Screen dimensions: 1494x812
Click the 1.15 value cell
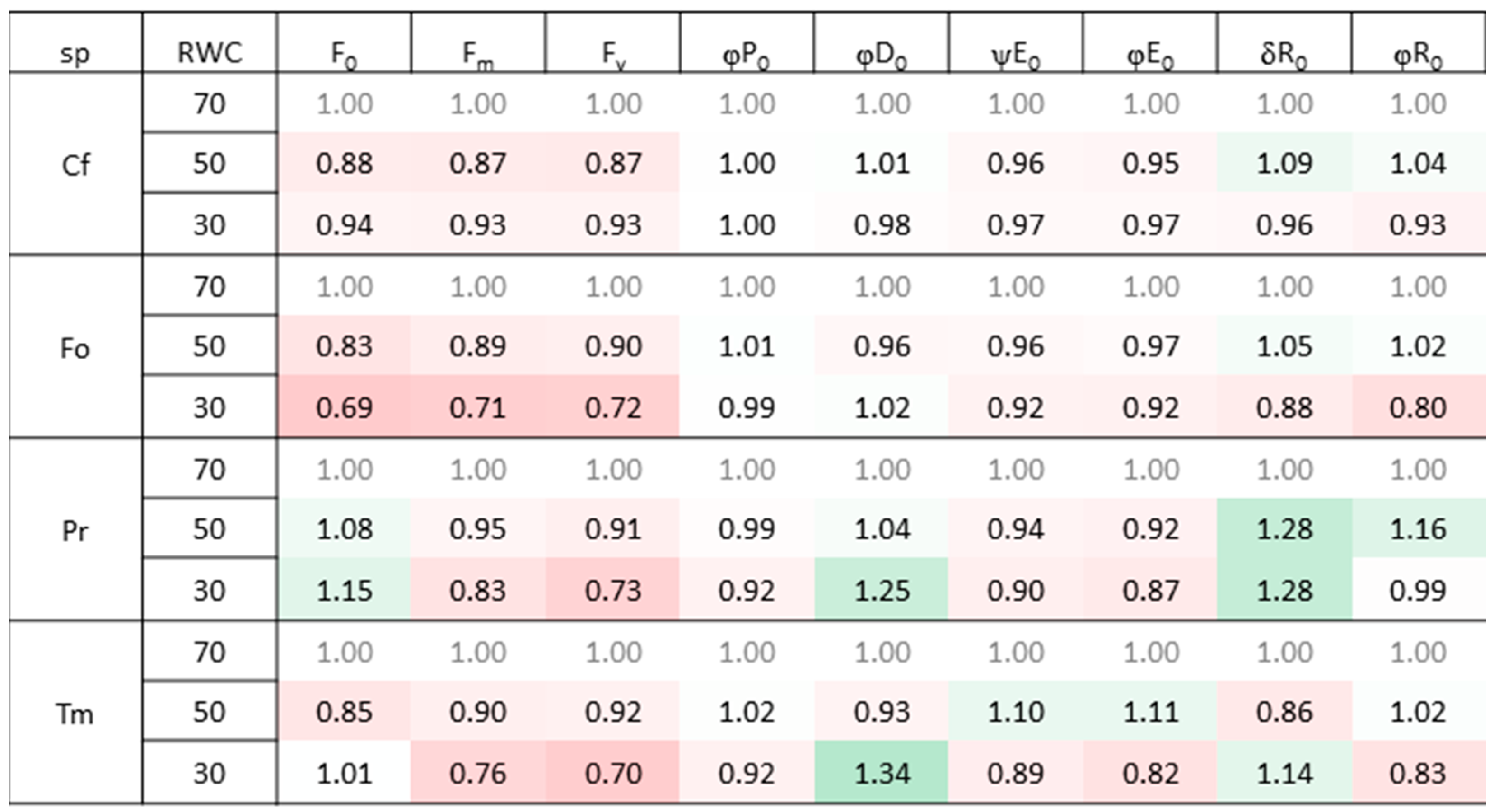click(x=344, y=590)
